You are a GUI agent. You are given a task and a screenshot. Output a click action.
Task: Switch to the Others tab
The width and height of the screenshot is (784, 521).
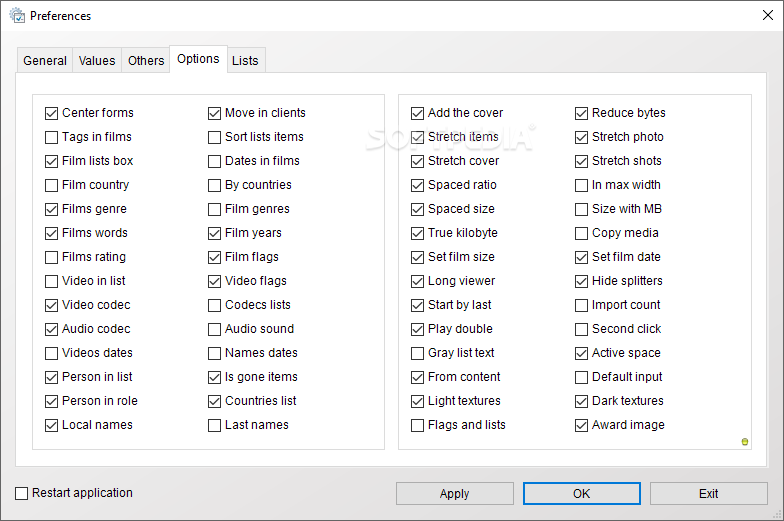[146, 60]
